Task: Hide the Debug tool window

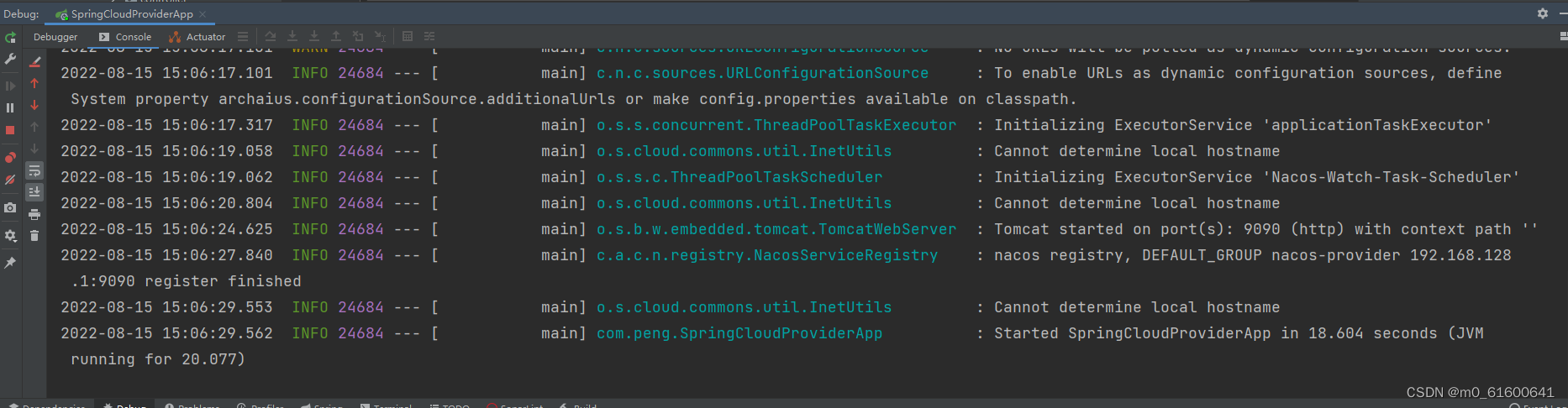Action: click(x=1562, y=13)
